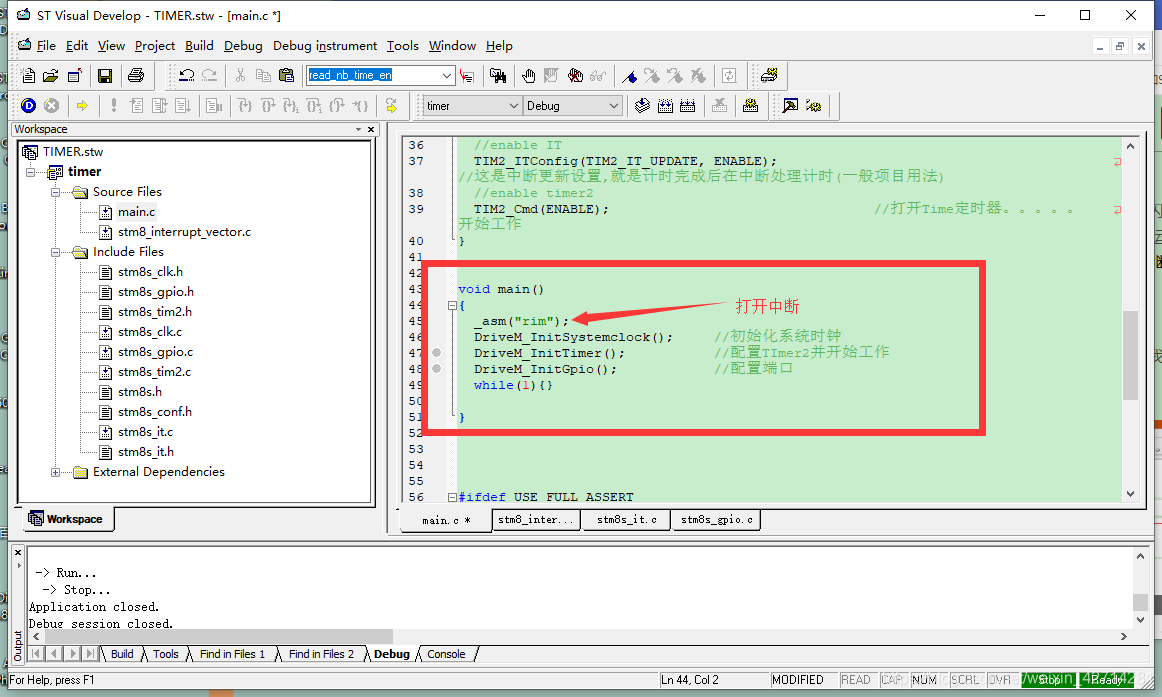
Task: Open the File menu
Action: [x=46, y=46]
